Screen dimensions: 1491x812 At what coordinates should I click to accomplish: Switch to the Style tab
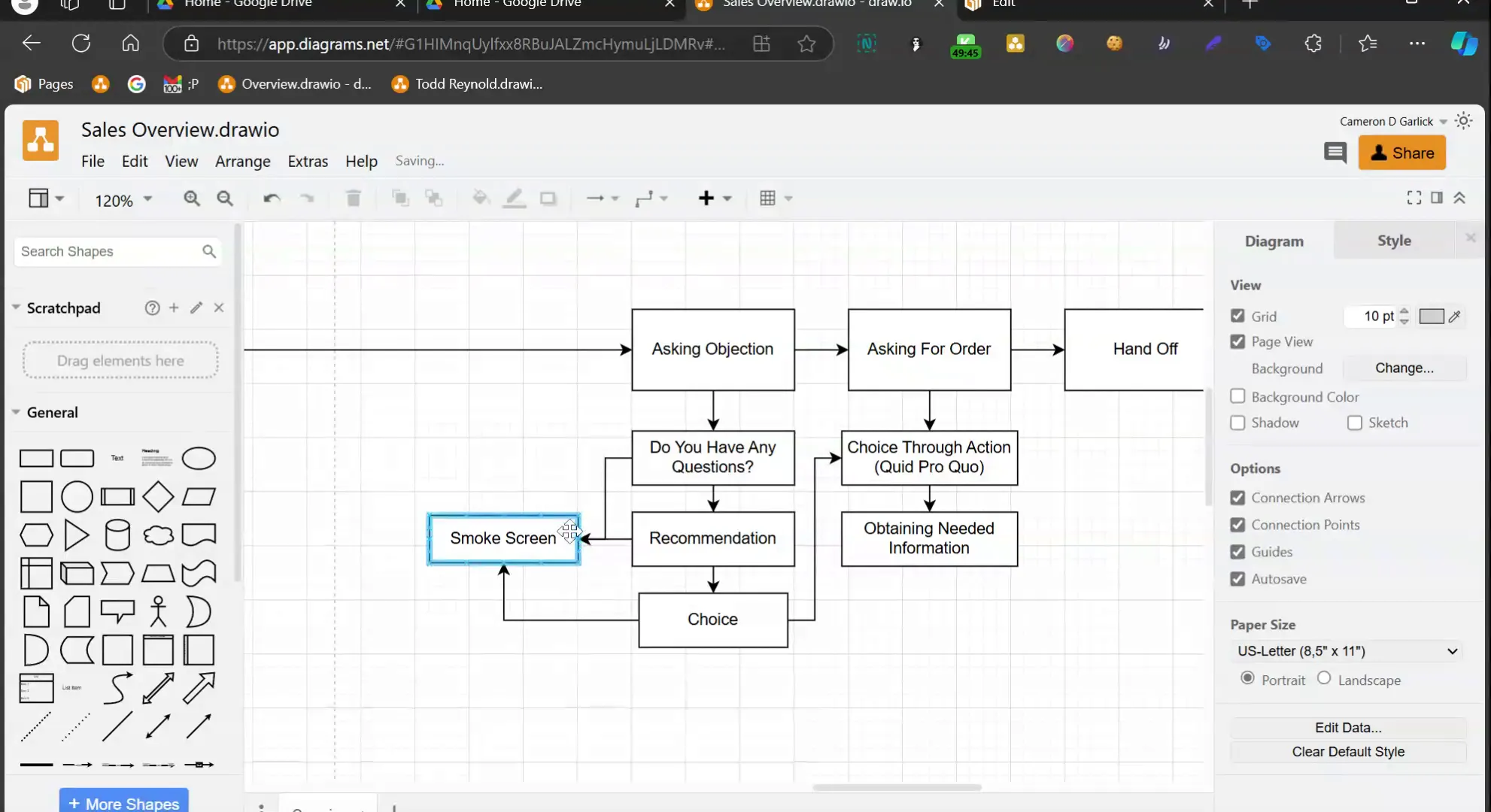[x=1393, y=241]
